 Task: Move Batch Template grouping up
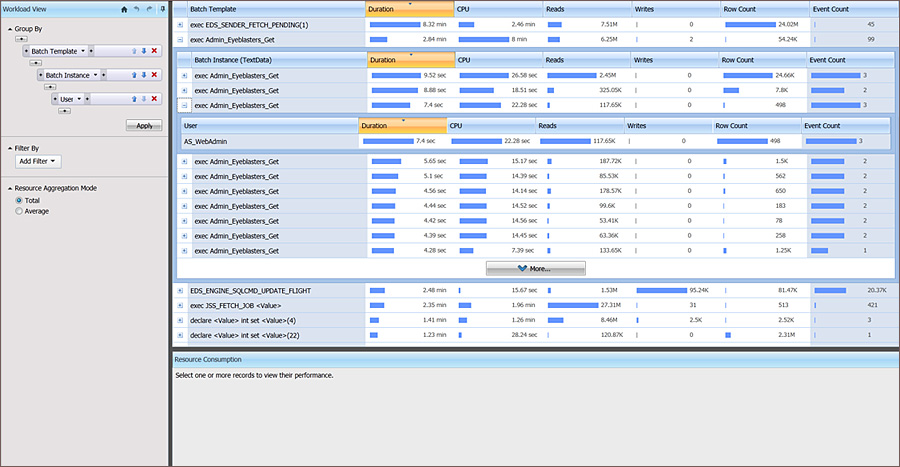(x=134, y=51)
